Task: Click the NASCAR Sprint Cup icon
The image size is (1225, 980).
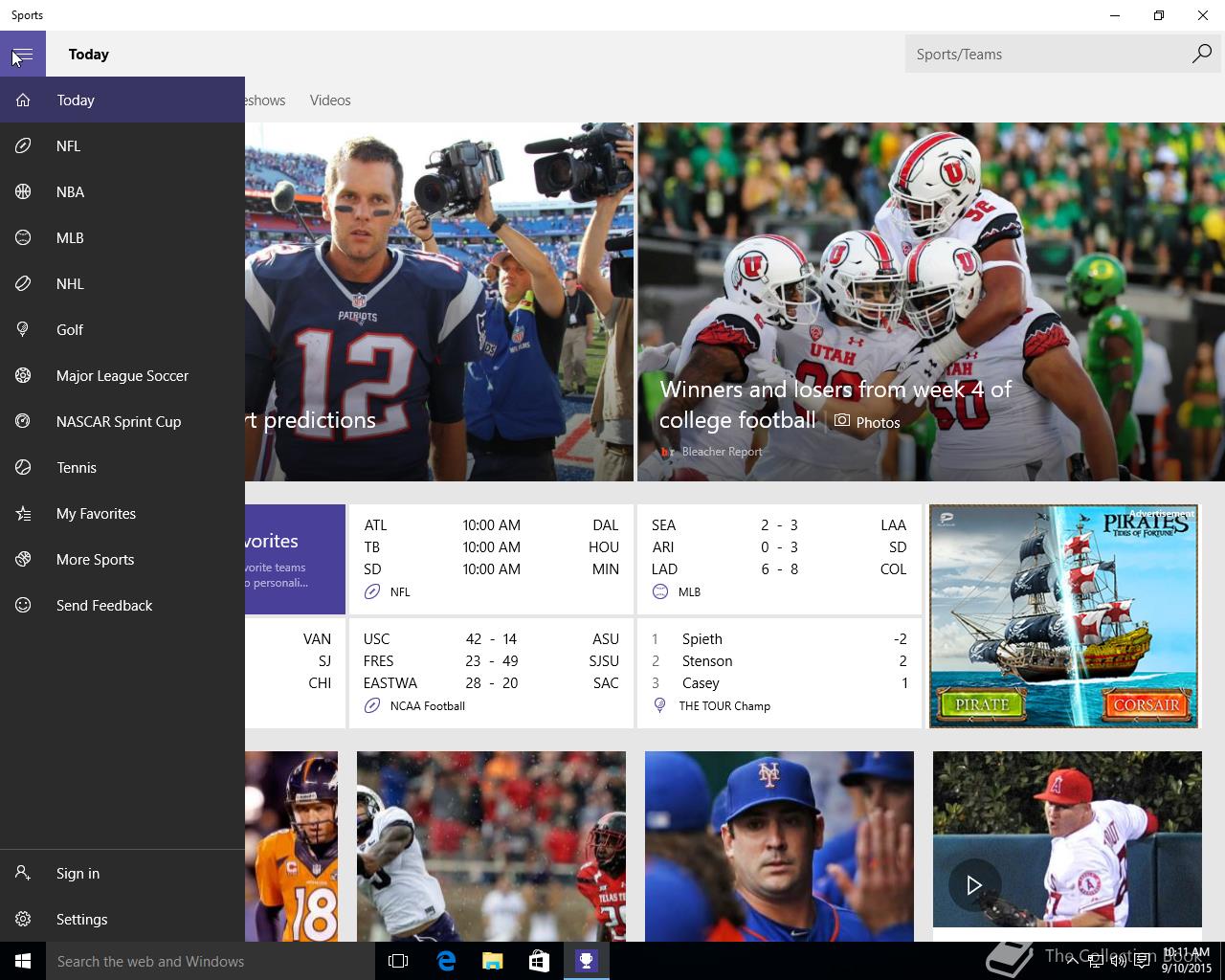Action: pos(23,421)
